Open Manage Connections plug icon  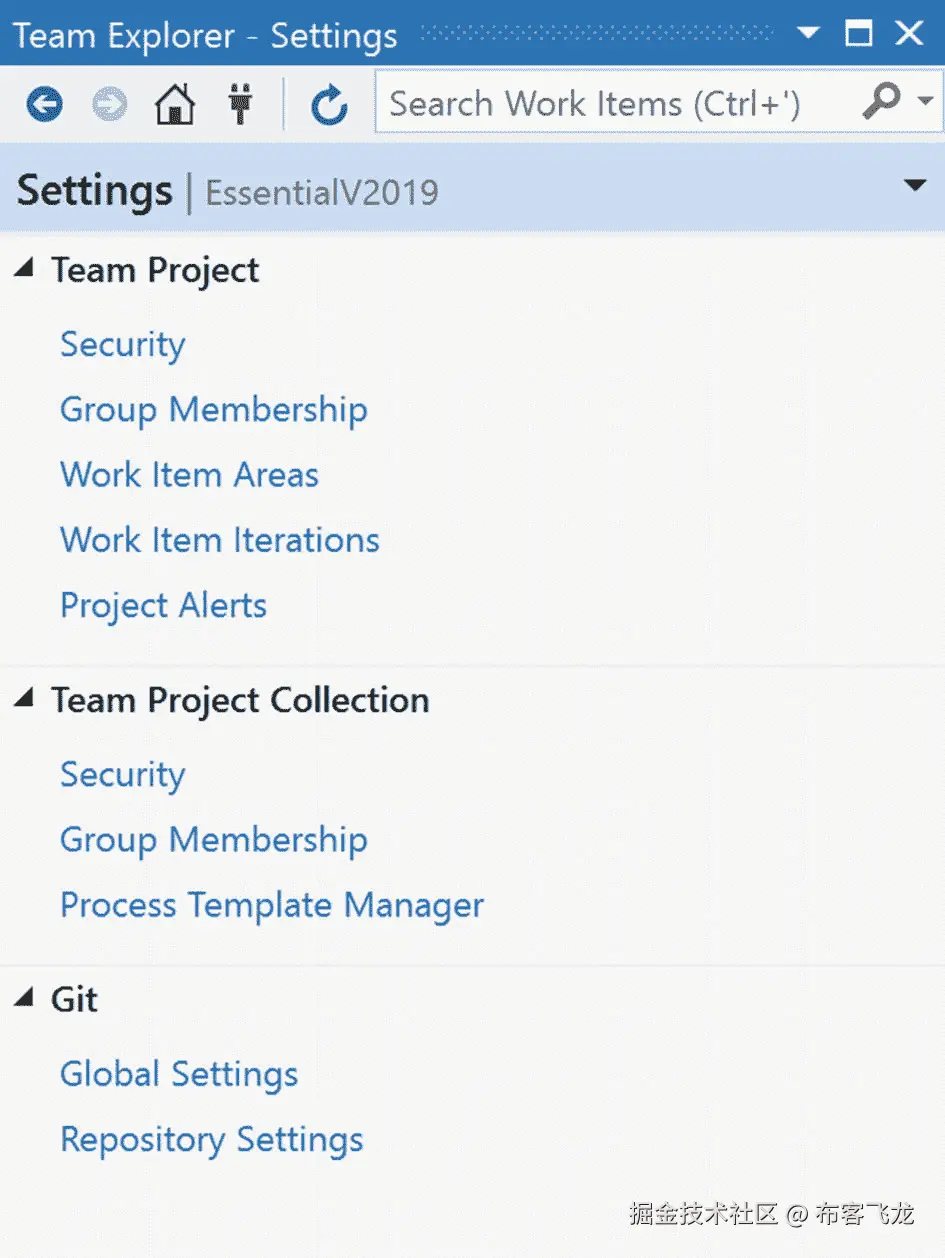coord(240,104)
